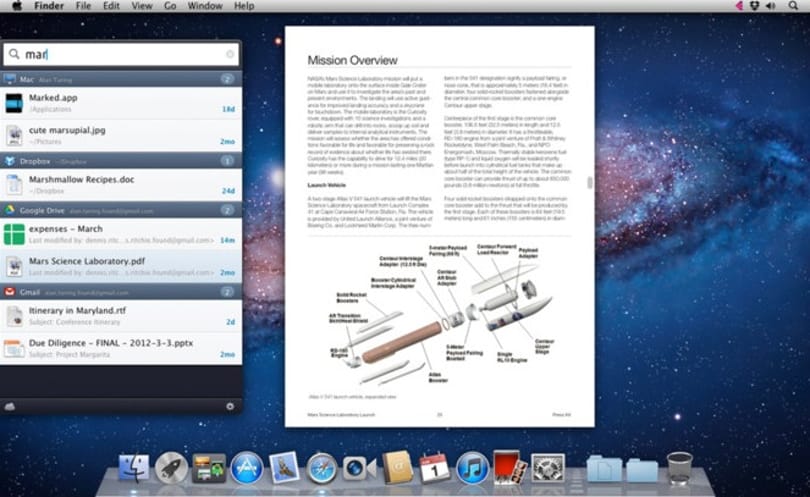Open Mail eagle stamp icon in Dock
The height and width of the screenshot is (497, 810).
tap(284, 468)
